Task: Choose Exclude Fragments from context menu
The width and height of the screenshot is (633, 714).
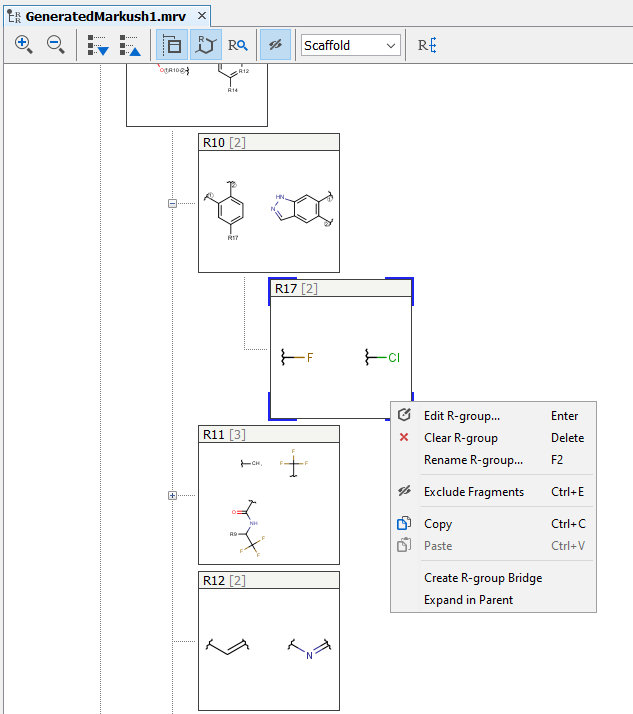Action: tap(473, 492)
